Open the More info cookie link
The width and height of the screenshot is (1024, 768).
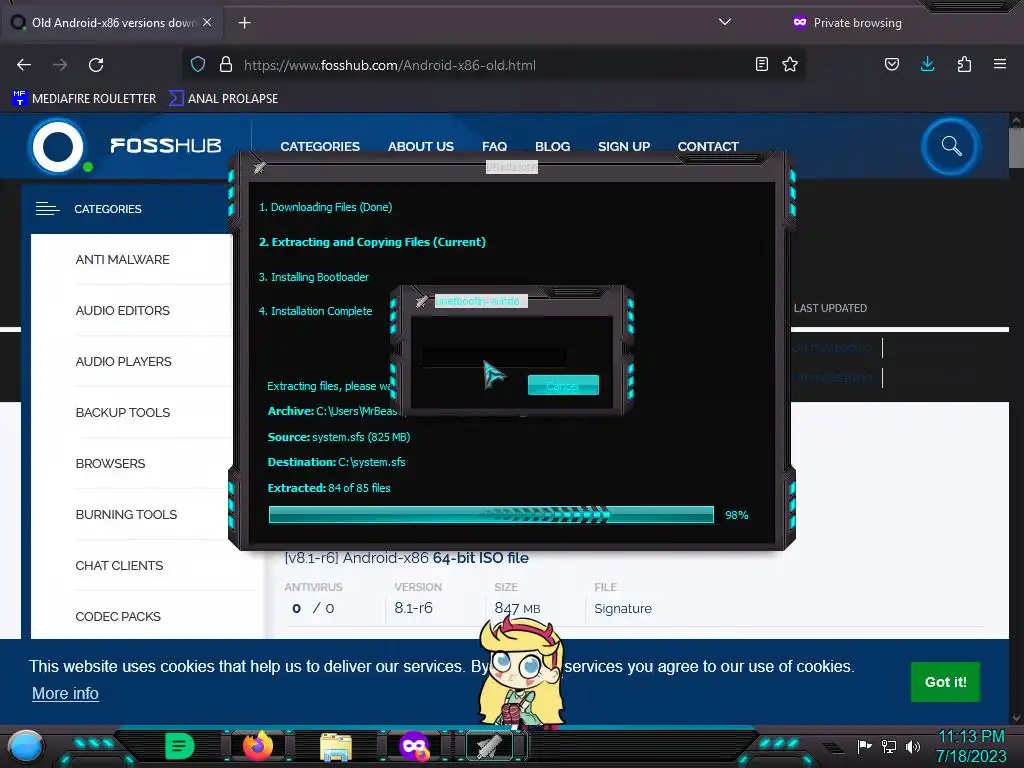[65, 694]
